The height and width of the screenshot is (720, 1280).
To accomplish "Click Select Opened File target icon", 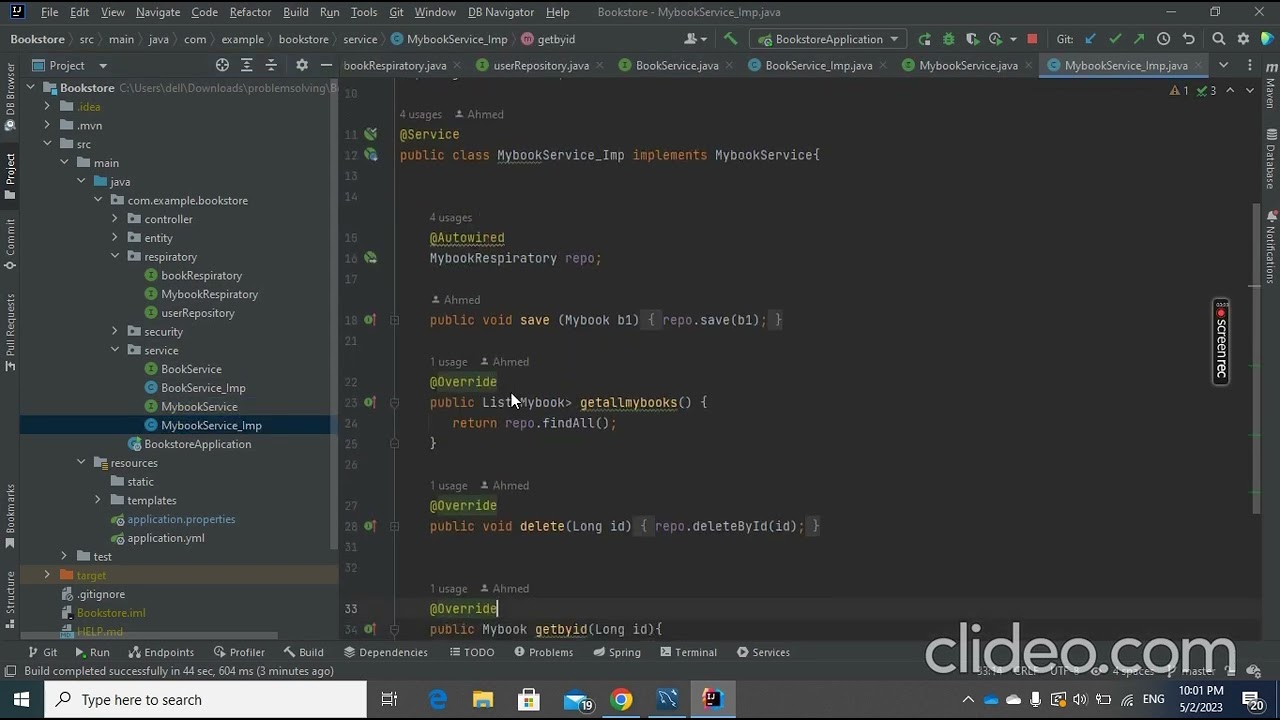I will pyautogui.click(x=222, y=65).
